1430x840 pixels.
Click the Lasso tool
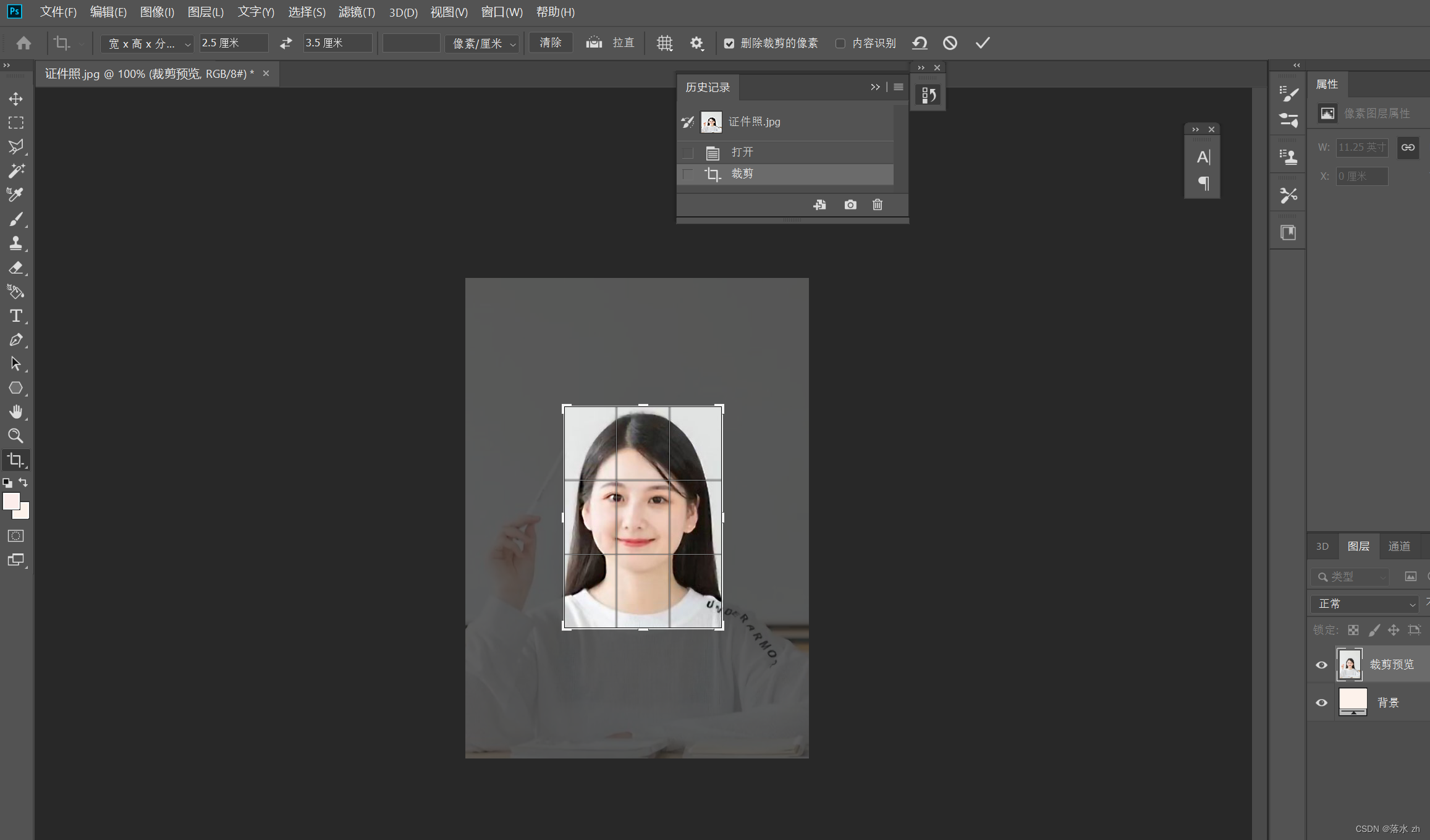pyautogui.click(x=15, y=146)
